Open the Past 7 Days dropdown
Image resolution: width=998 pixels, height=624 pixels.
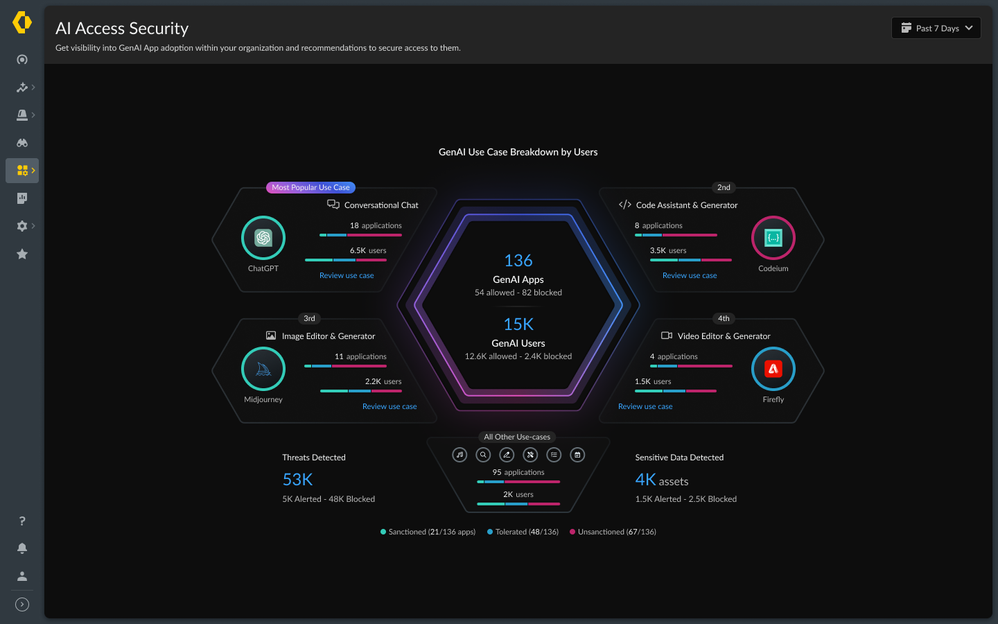pyautogui.click(x=936, y=28)
